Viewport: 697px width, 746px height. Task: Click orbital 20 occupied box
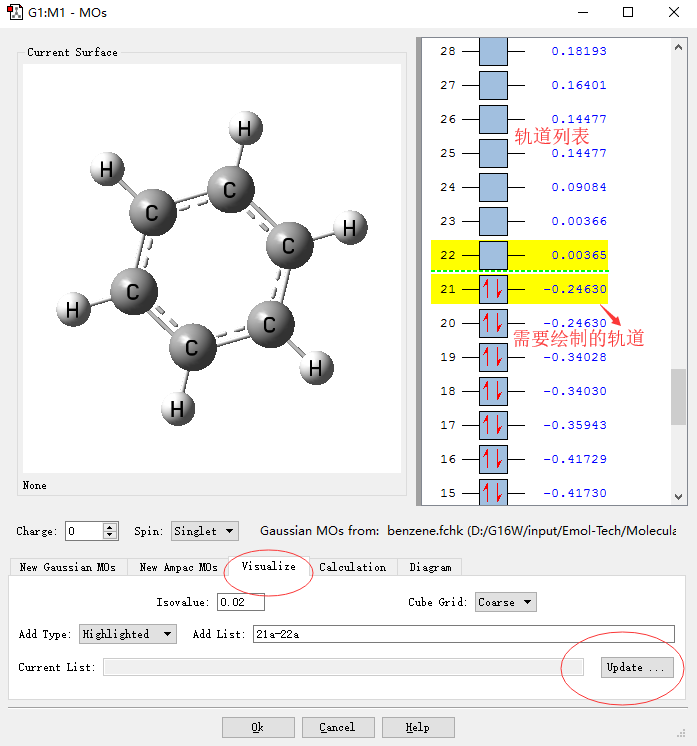pos(493,323)
